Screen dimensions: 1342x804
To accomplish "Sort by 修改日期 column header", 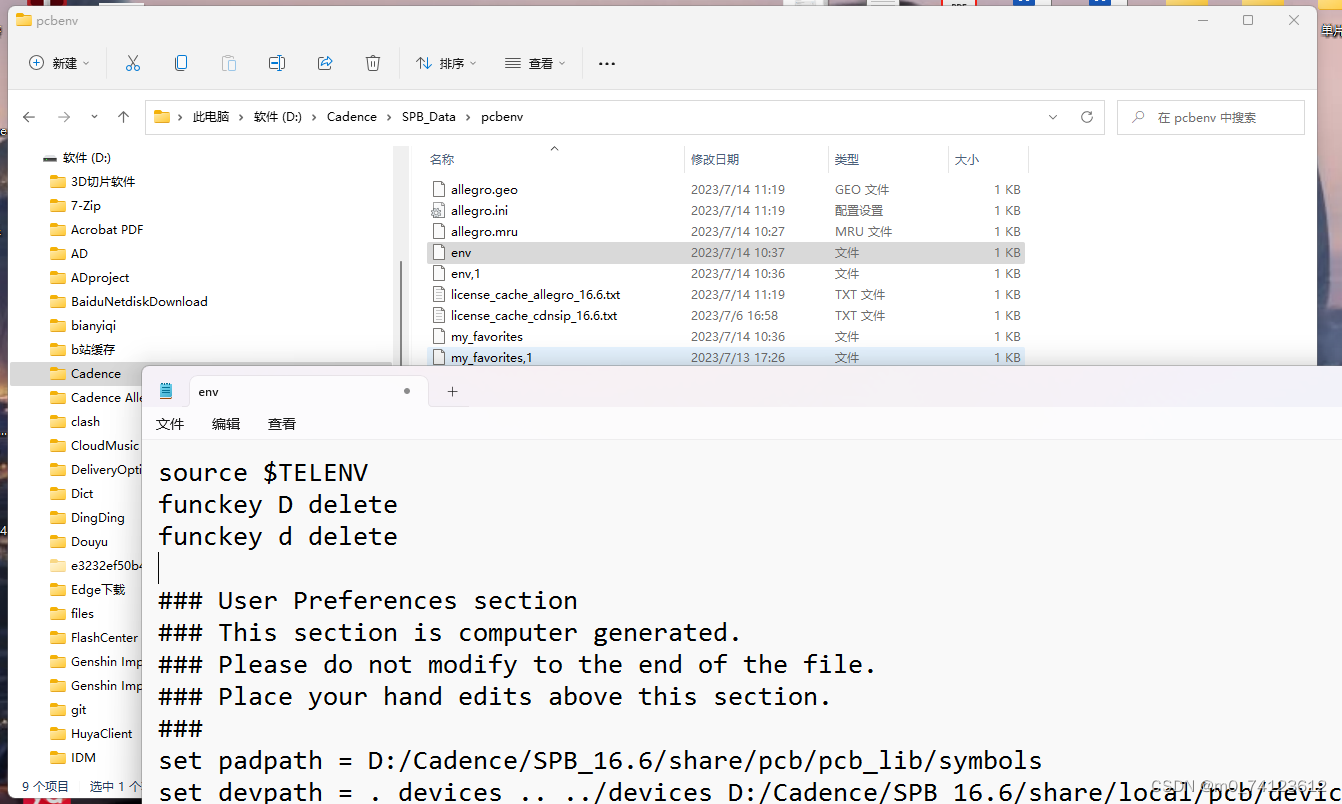I will [715, 159].
